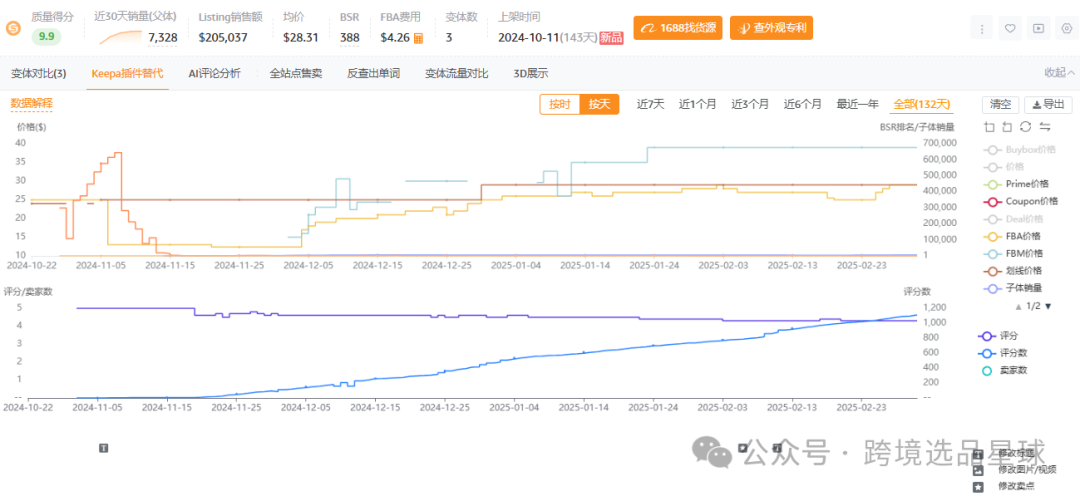Click the 新品 badge
Screen dimensions: 1080x496
pos(611,37)
